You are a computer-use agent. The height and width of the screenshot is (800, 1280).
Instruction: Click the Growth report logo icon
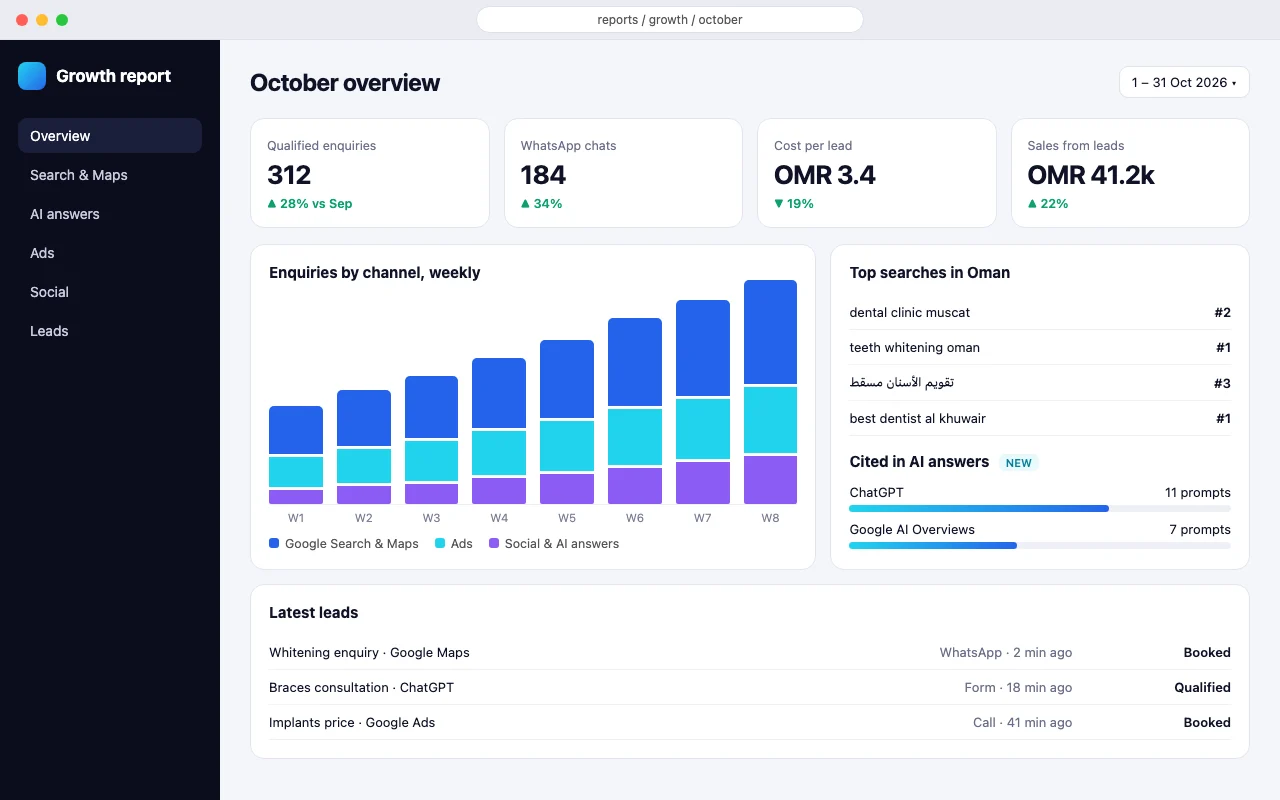click(x=32, y=76)
